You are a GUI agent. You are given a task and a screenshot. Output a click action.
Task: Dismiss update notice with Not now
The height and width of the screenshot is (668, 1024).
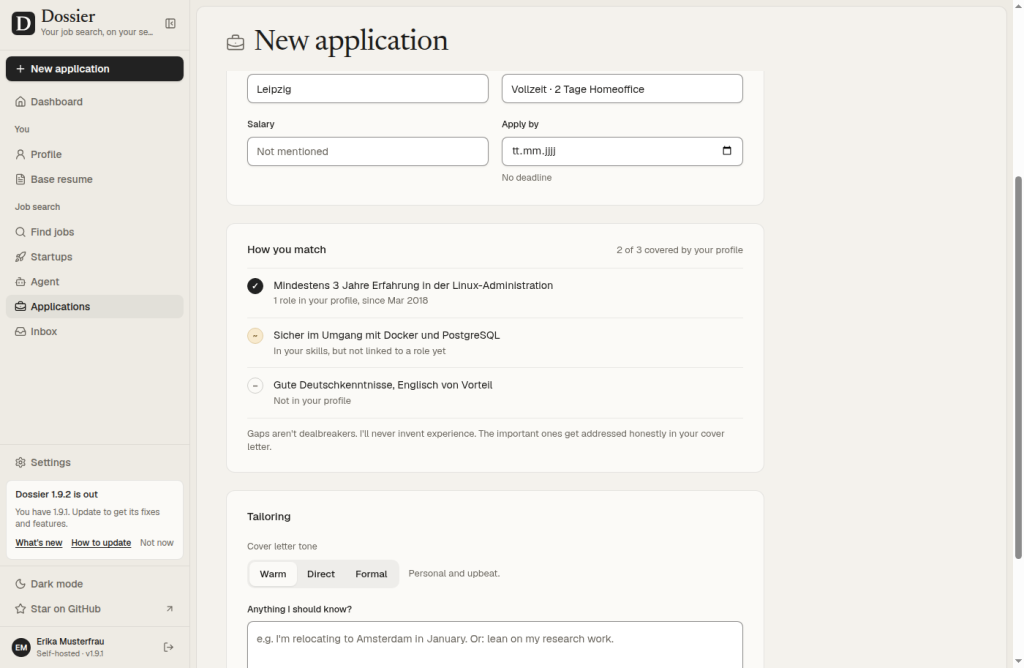[x=157, y=543]
